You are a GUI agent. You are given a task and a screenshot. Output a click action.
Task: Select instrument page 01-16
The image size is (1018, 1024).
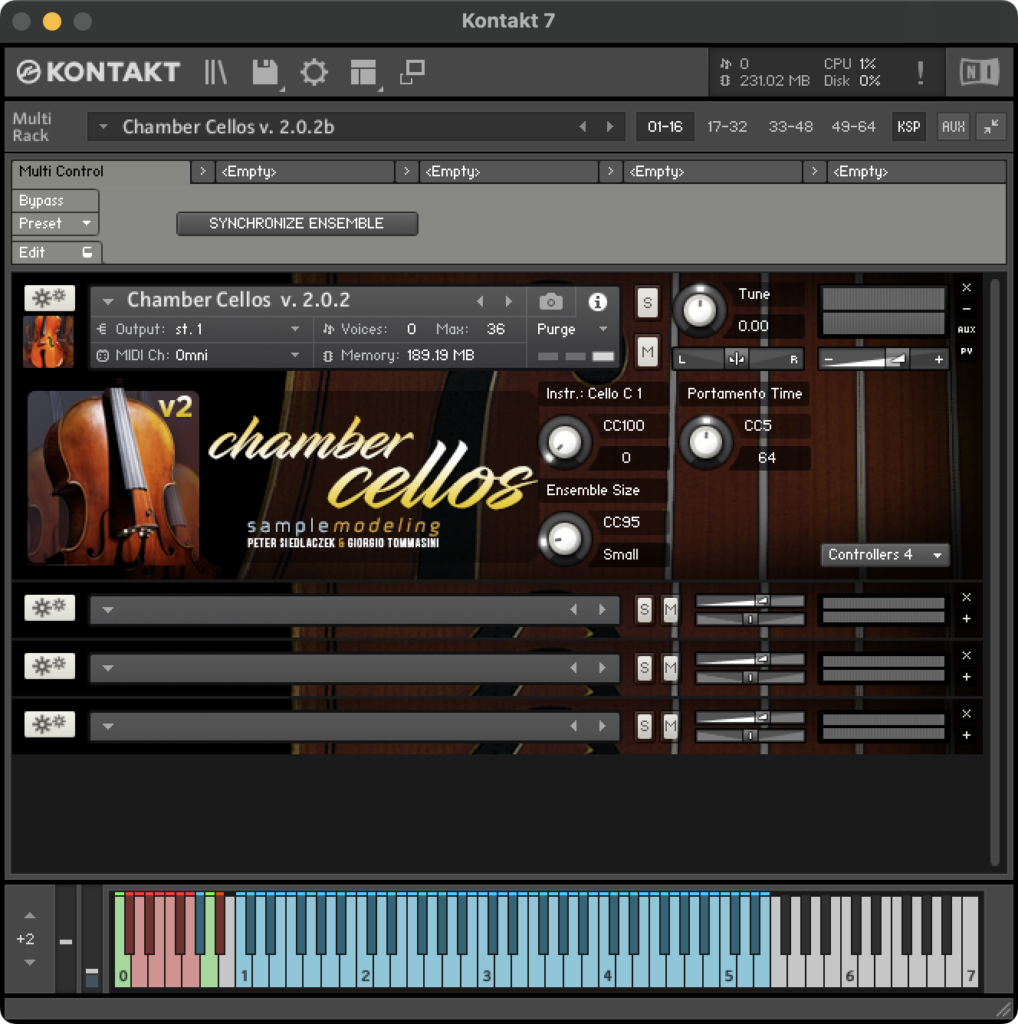click(x=665, y=127)
